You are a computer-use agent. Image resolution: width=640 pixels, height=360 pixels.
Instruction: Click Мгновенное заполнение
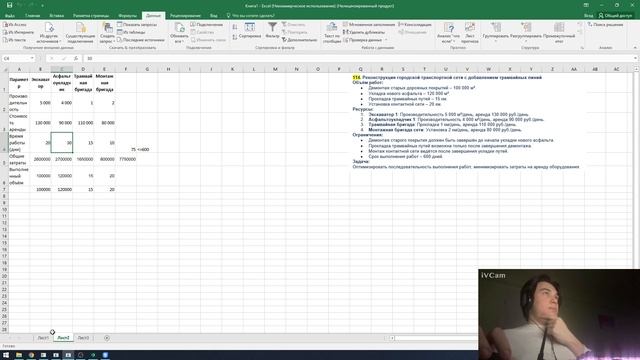coord(369,24)
